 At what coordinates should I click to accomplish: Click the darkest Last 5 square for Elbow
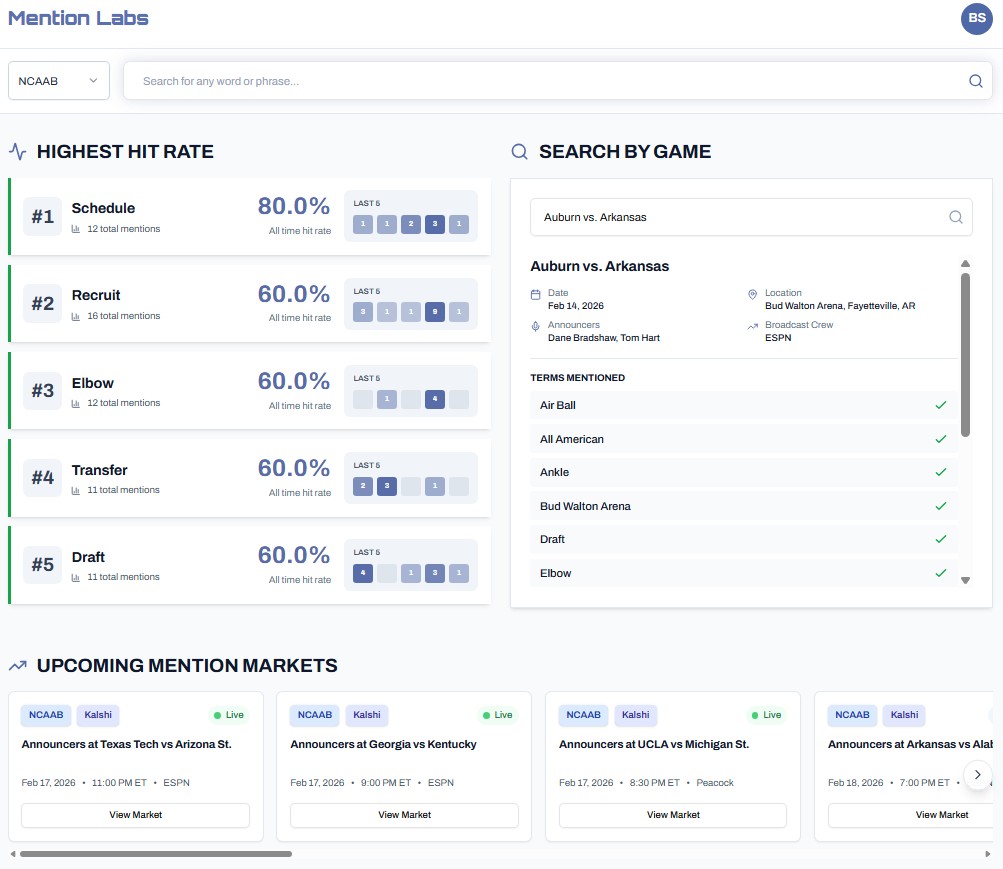[x=435, y=399]
